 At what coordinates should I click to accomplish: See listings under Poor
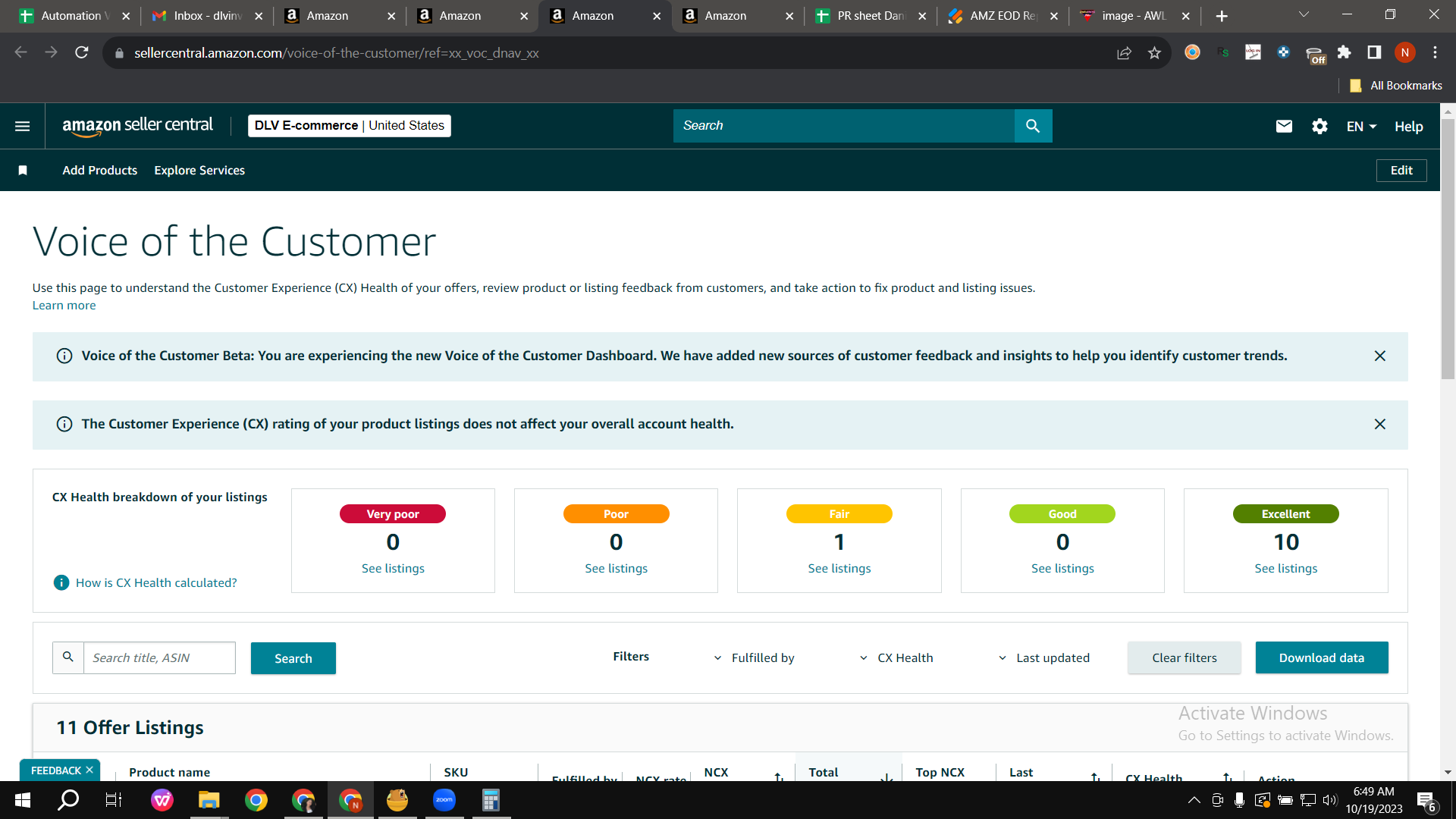617,569
